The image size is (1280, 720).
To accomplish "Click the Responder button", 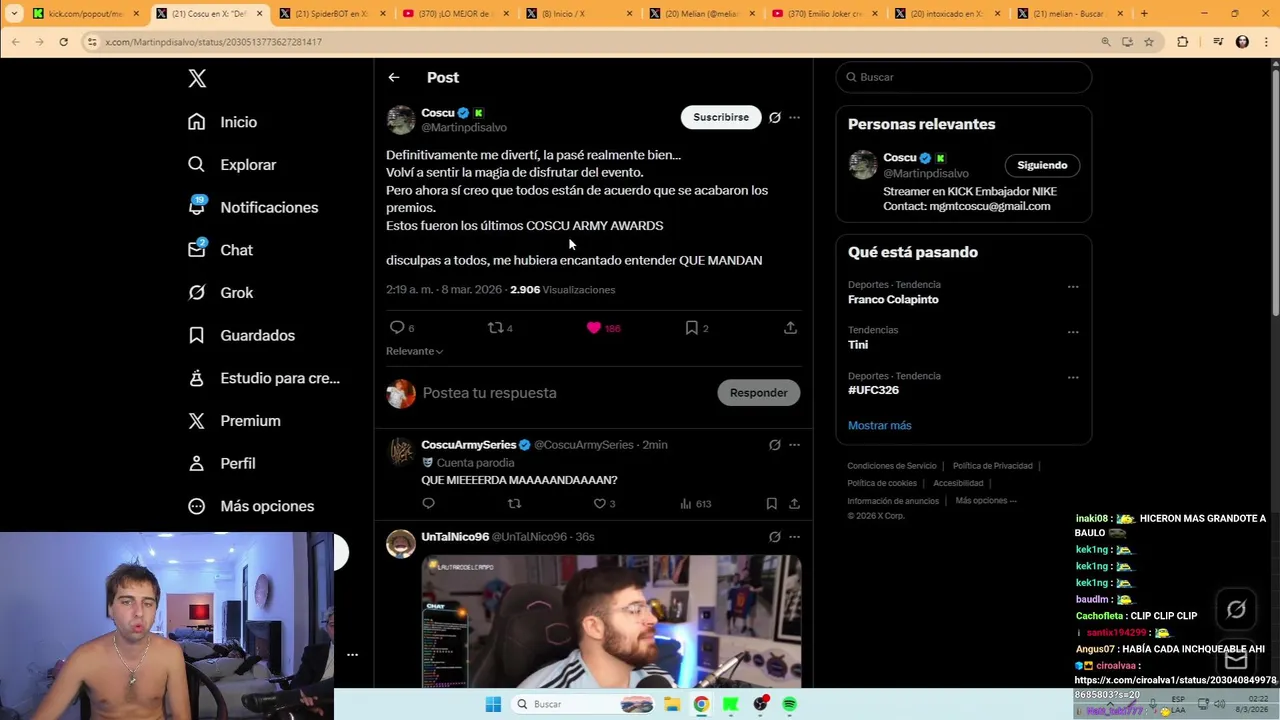I will coord(758,393).
